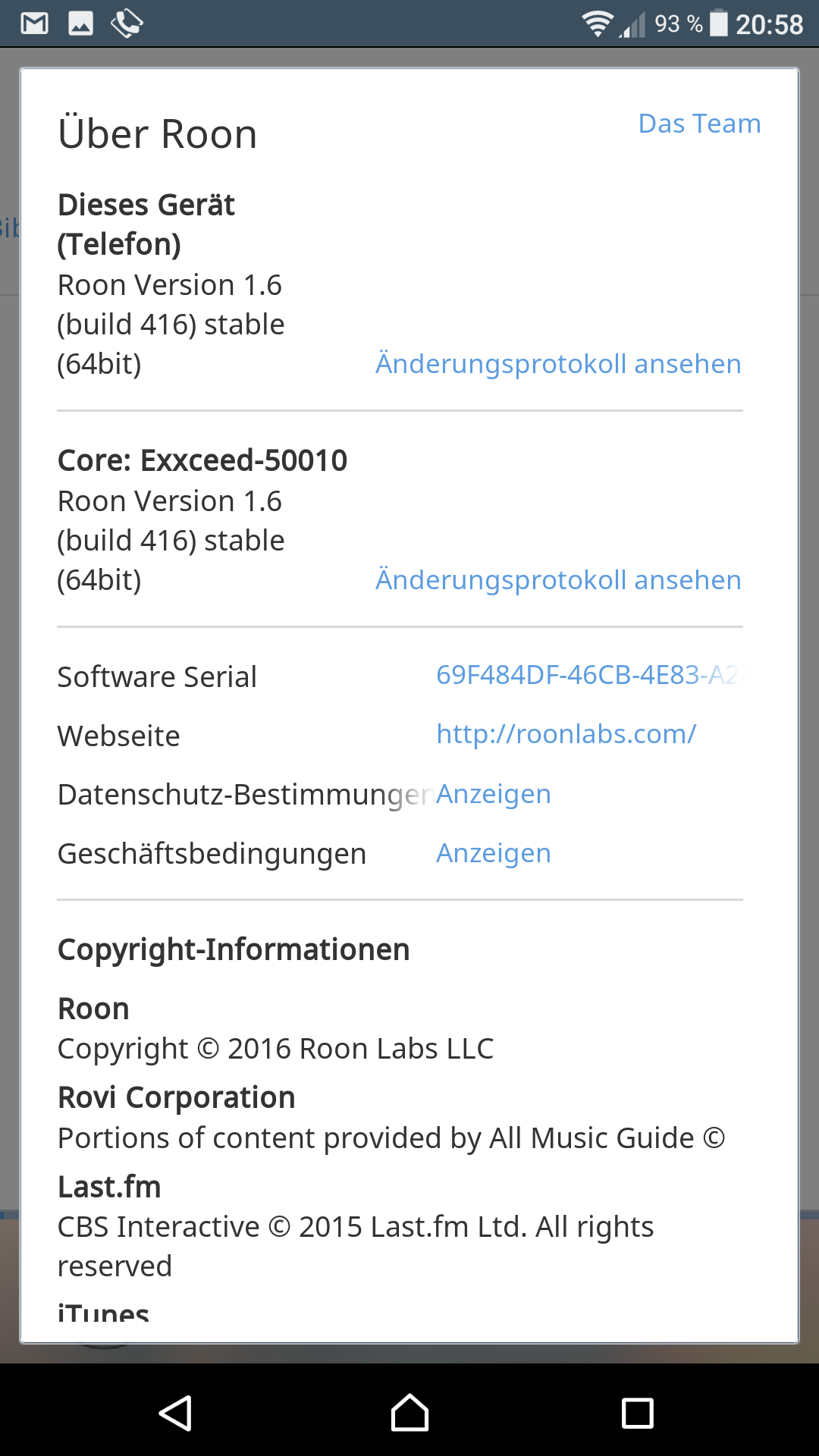
Task: Tap the battery status icon
Action: pos(718,24)
